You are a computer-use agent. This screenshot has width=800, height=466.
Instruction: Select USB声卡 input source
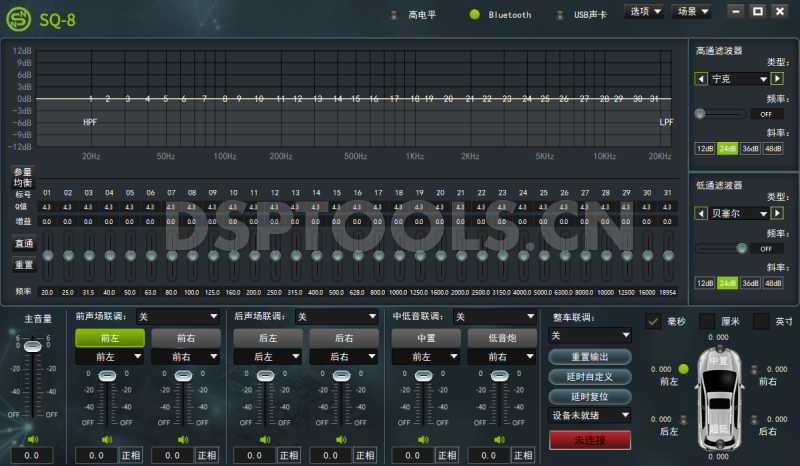pos(561,15)
